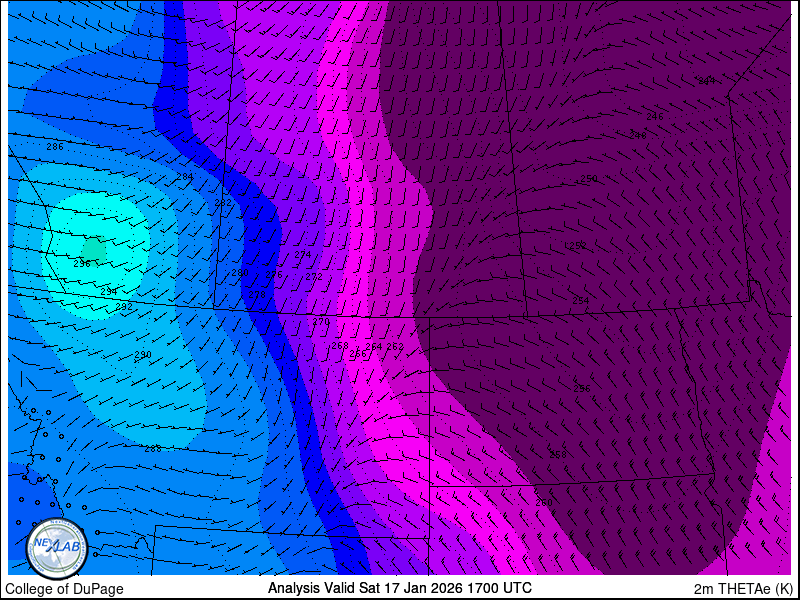Click the 274 contour label
The height and width of the screenshot is (600, 800).
[x=303, y=254]
